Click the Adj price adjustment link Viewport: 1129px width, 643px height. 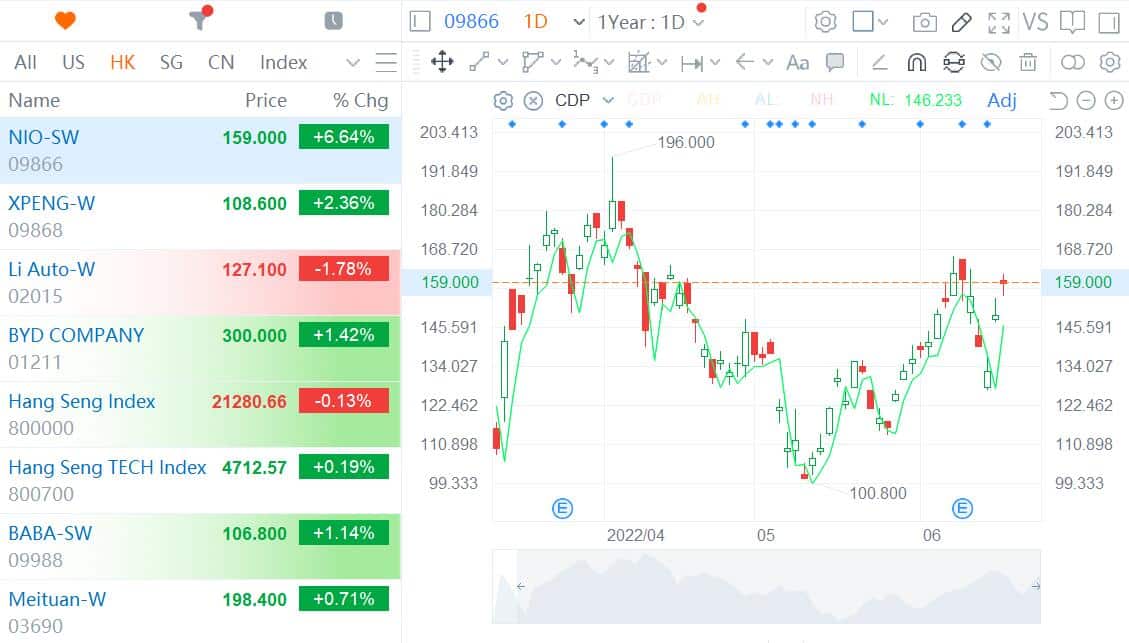(1002, 100)
